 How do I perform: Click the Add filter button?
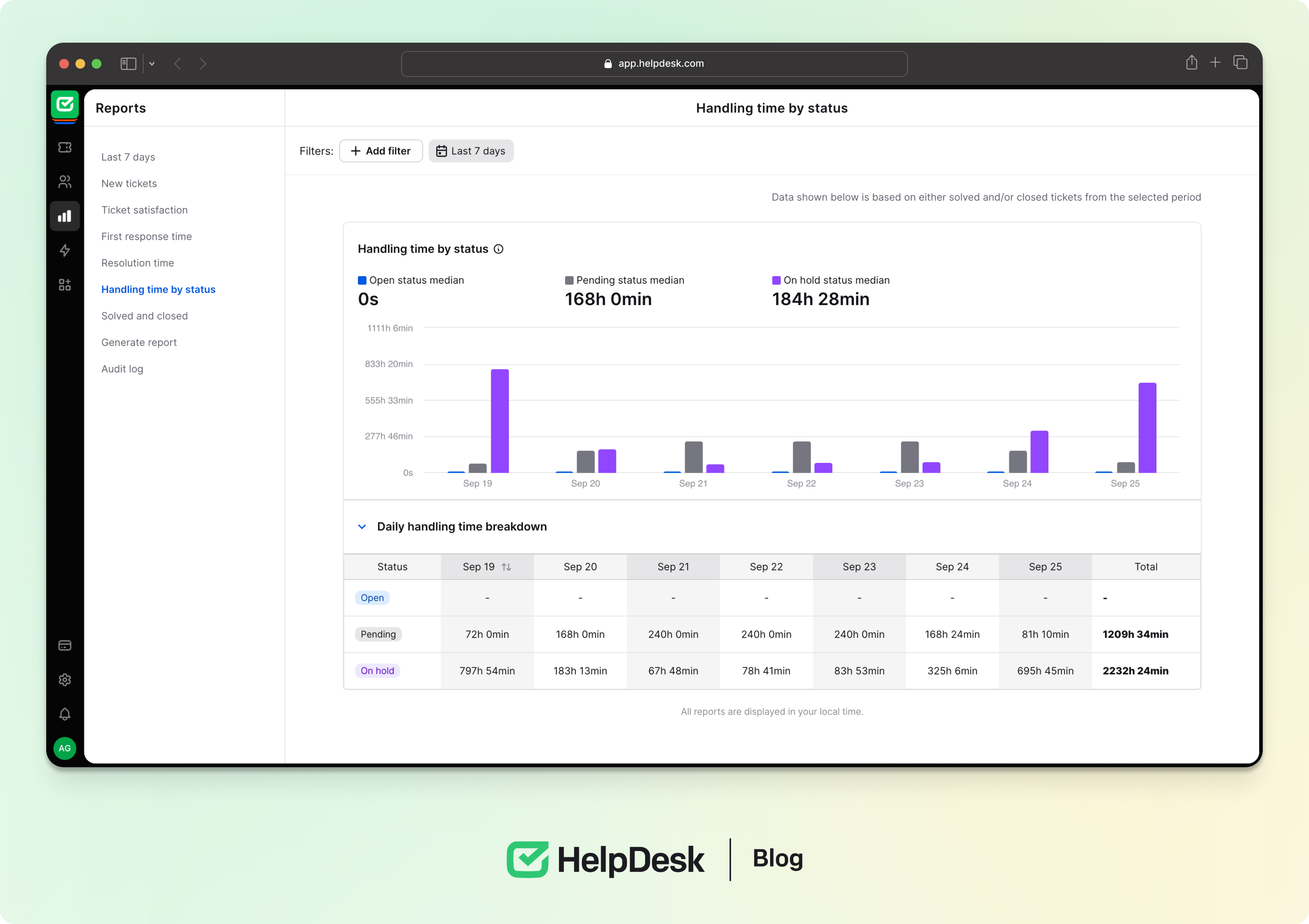click(x=381, y=151)
